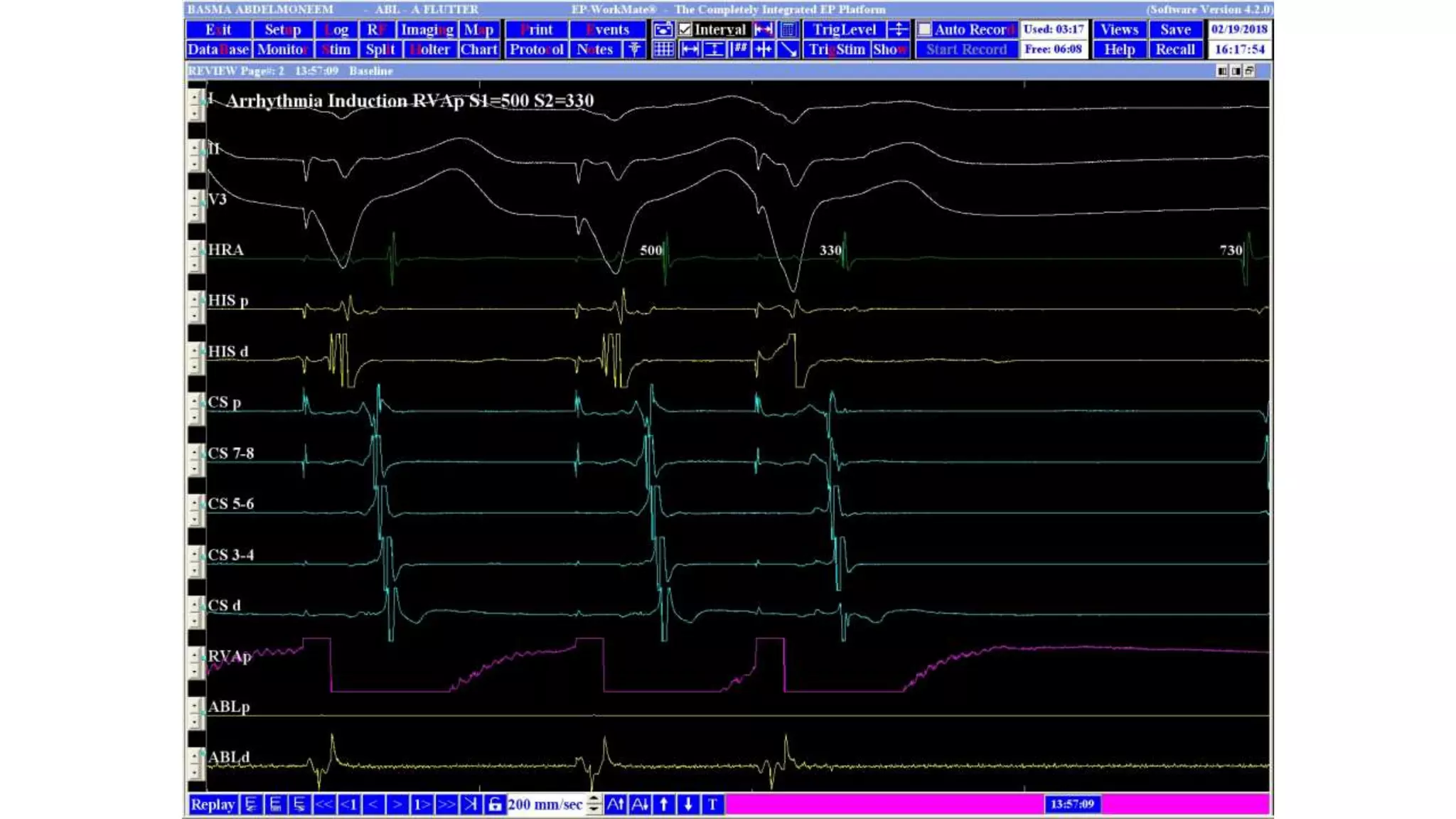Click the up arrow icon in the bottom bar

click(664, 805)
